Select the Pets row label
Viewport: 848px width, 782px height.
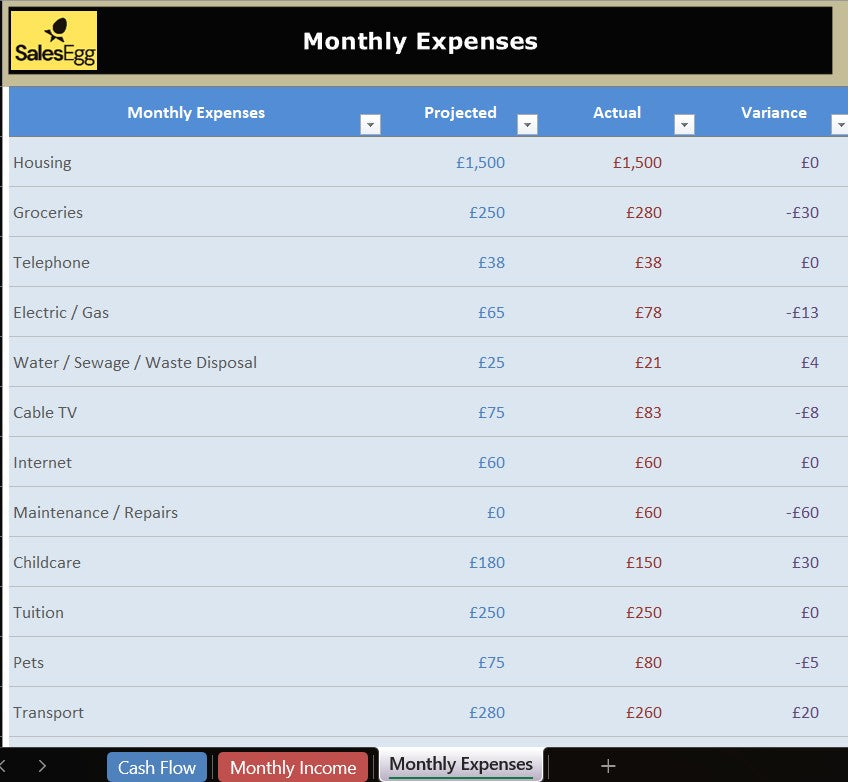(29, 662)
